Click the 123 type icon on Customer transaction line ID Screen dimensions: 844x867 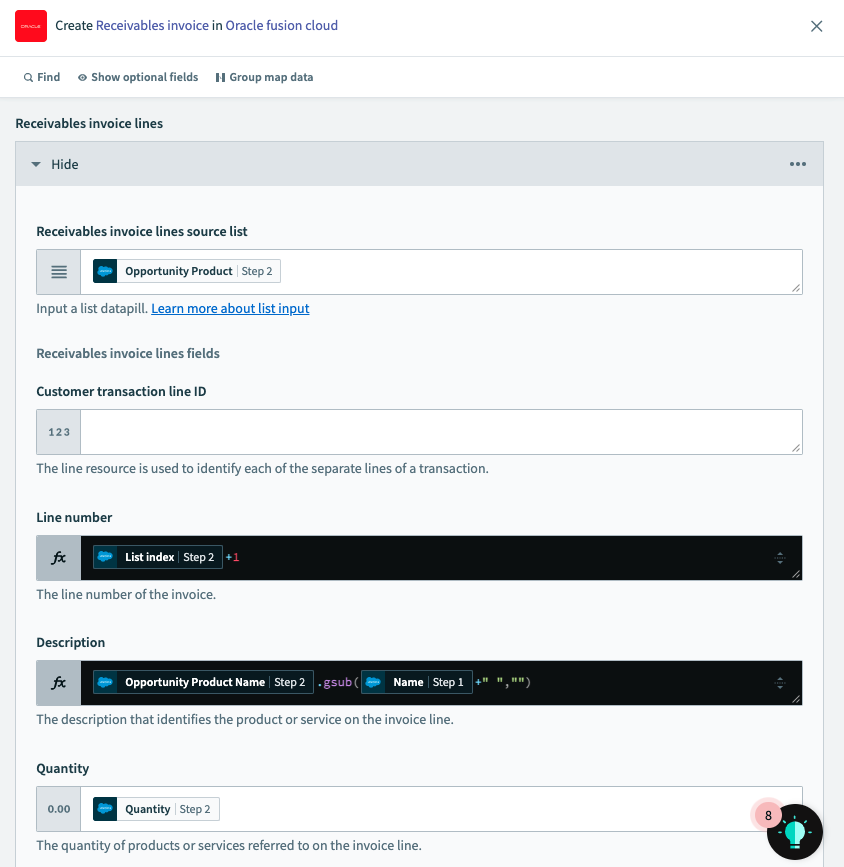[x=57, y=432]
